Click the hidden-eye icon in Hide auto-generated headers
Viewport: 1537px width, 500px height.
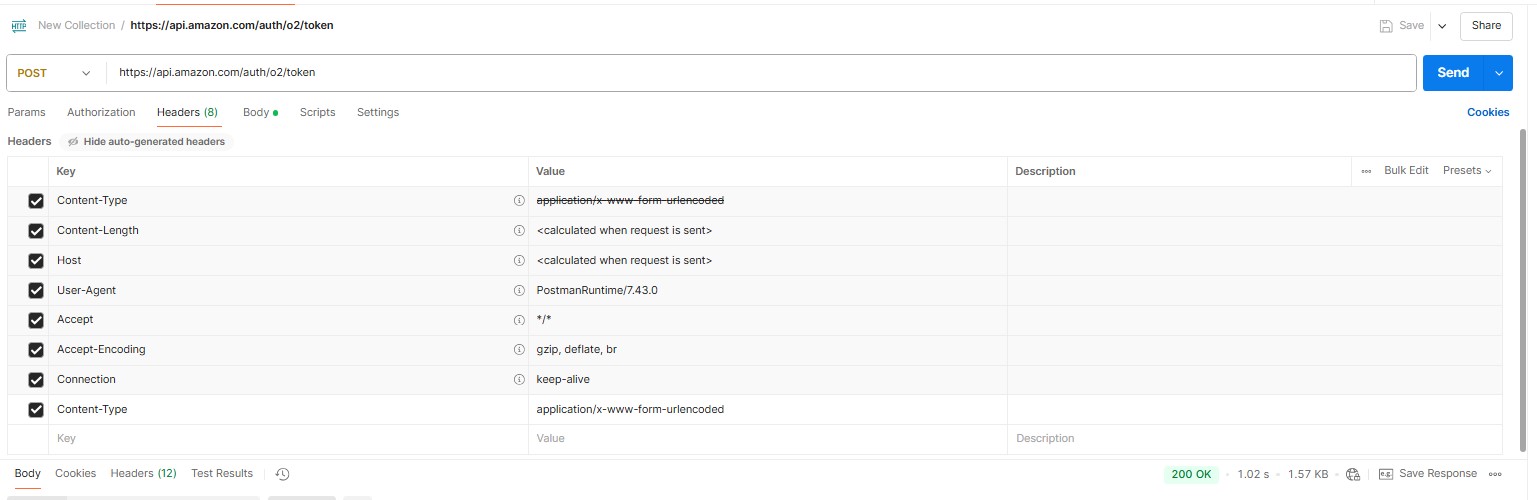click(x=73, y=142)
